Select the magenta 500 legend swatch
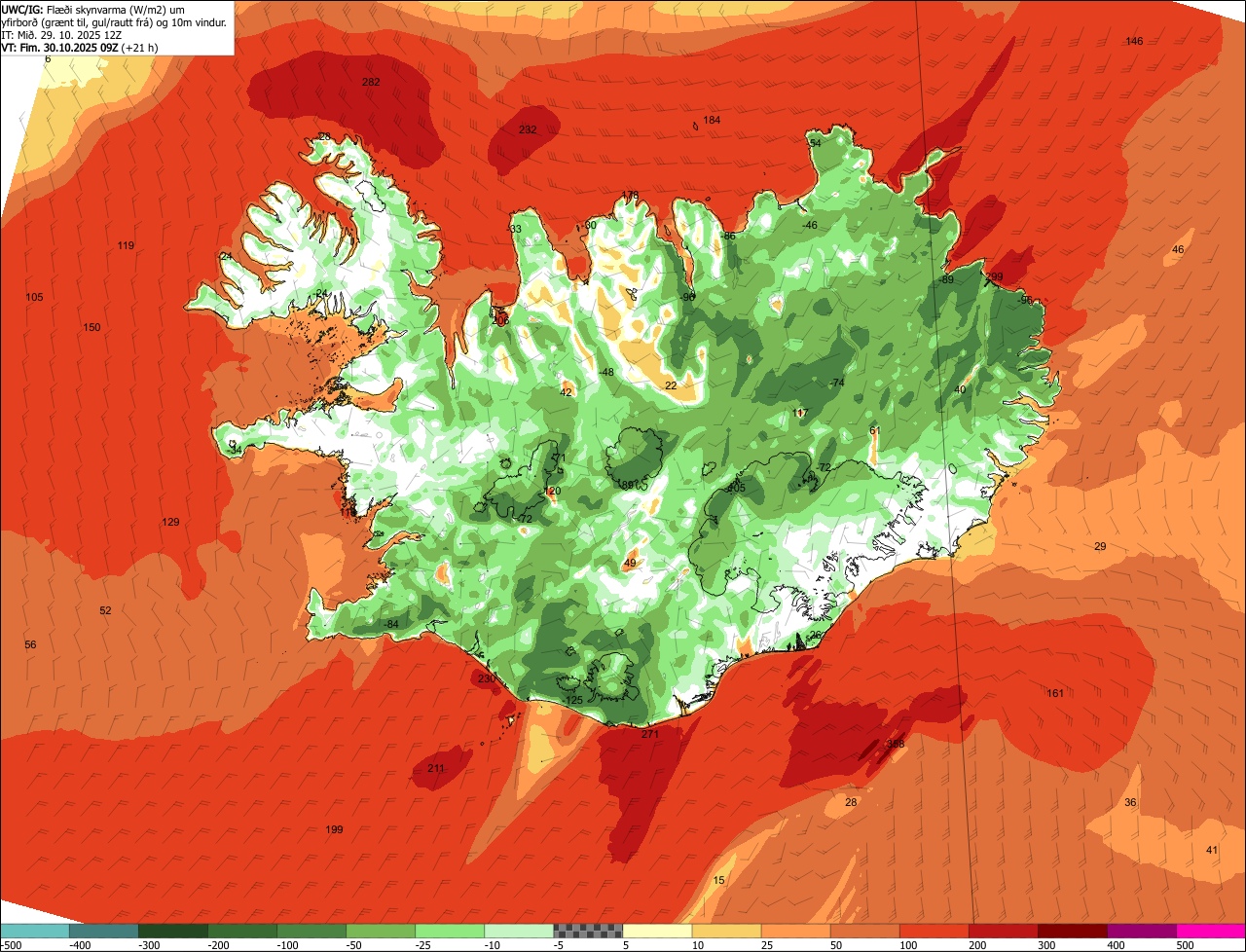This screenshot has height=952, width=1246. (x=1211, y=931)
